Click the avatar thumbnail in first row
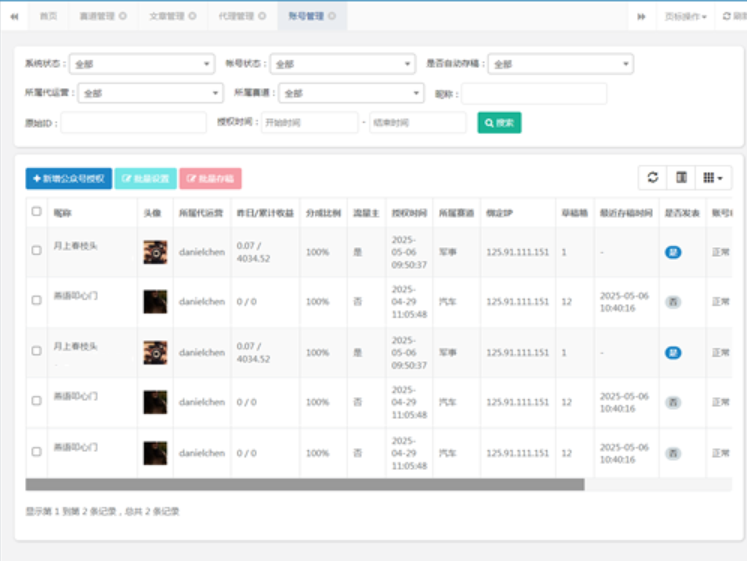747x561 pixels. 155,252
